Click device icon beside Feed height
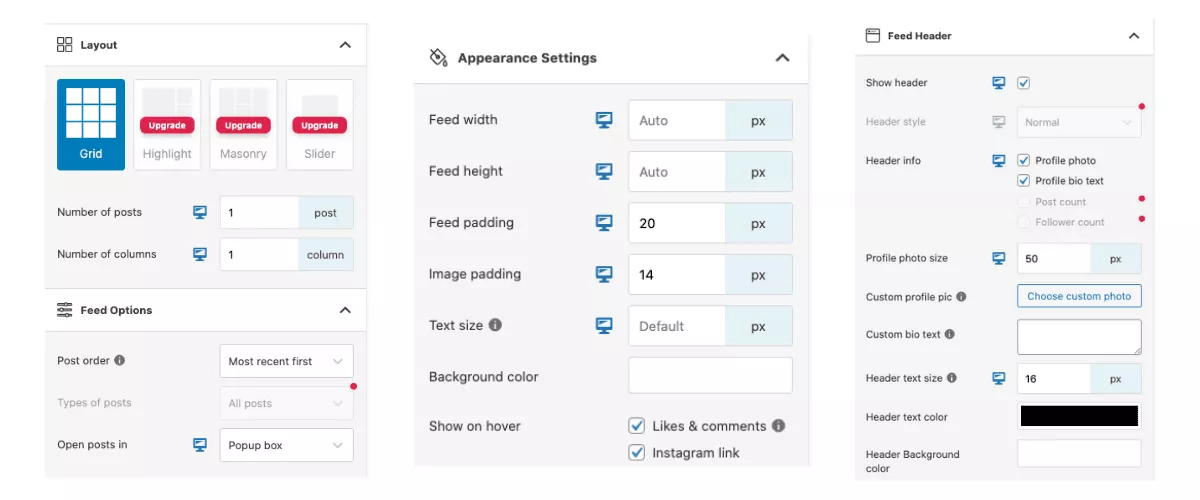Screen dimensions: 1200x500 (x=604, y=171)
